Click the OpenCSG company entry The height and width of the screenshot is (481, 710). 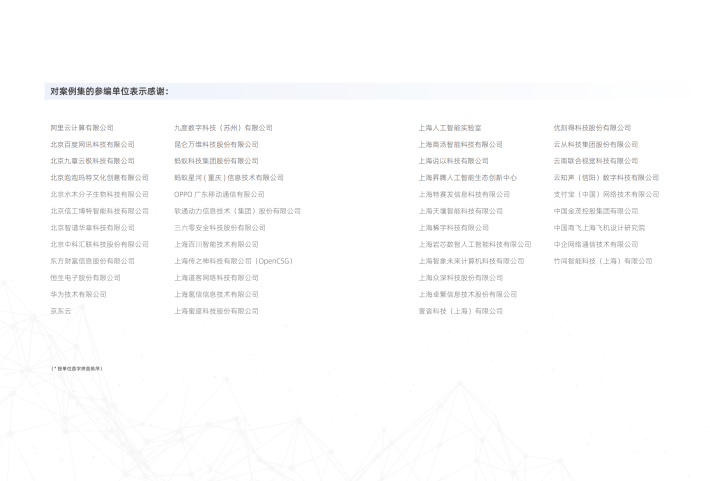(x=234, y=261)
